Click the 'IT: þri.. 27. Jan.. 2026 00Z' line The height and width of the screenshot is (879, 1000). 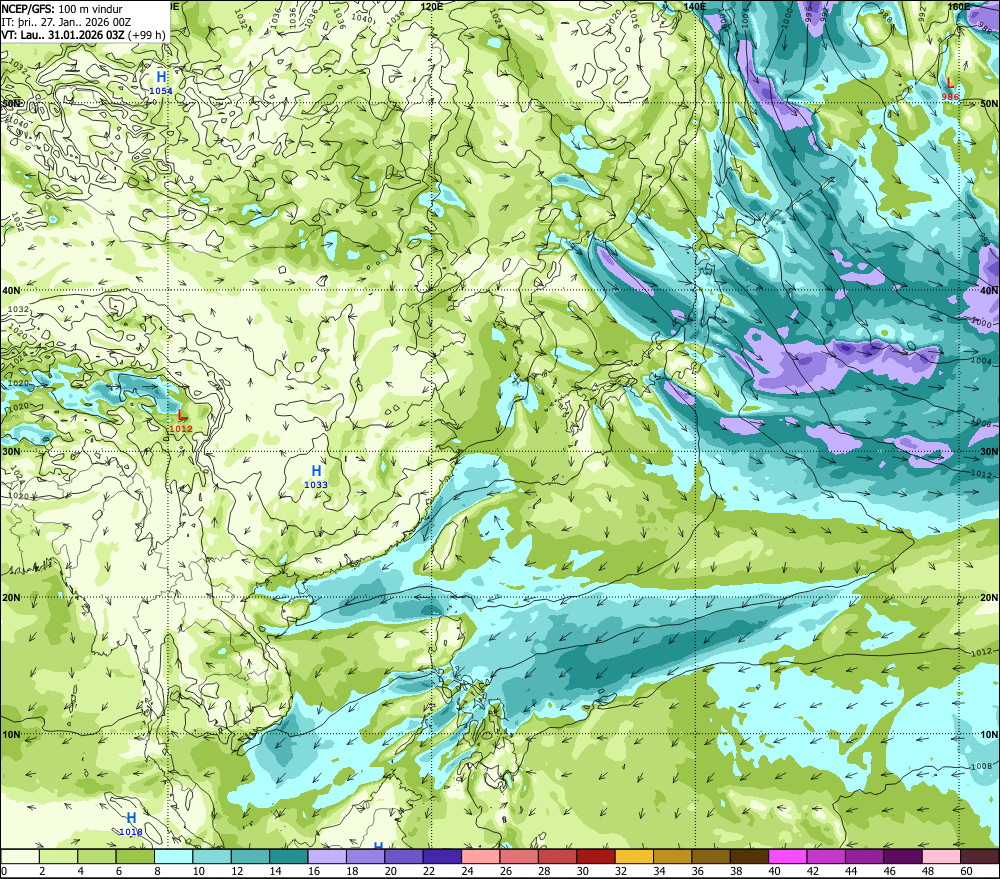(66, 22)
